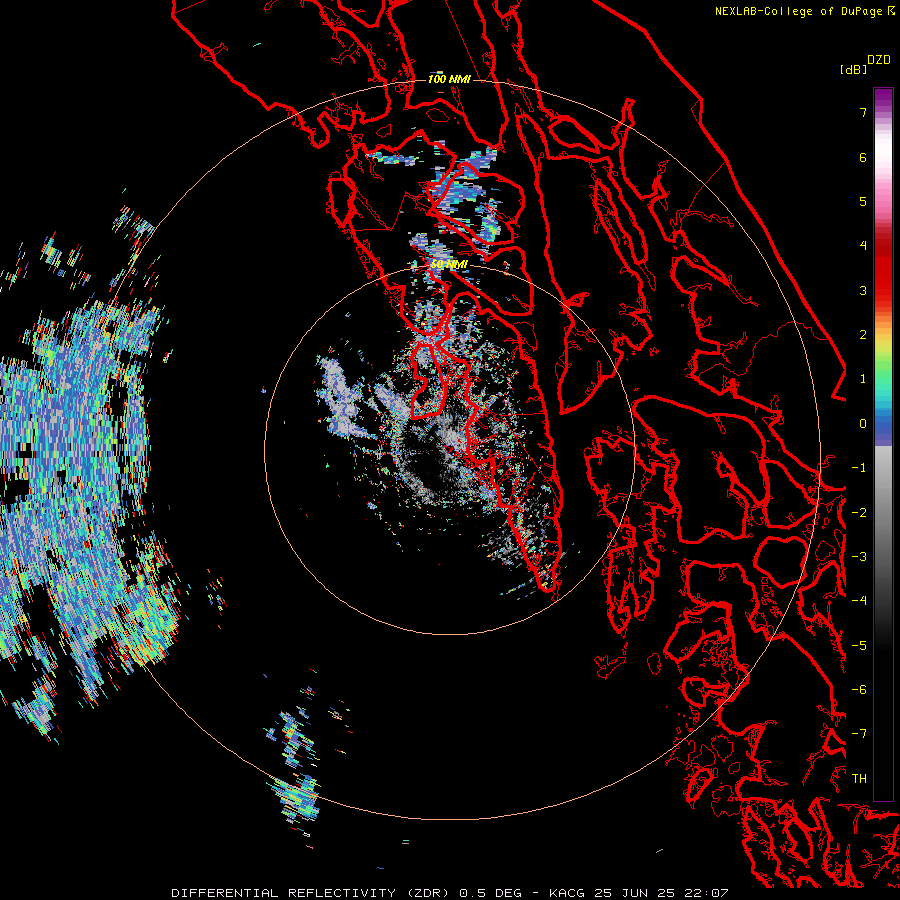Select the 2 value on color scale
Viewport: 900px width, 900px height.
863,335
